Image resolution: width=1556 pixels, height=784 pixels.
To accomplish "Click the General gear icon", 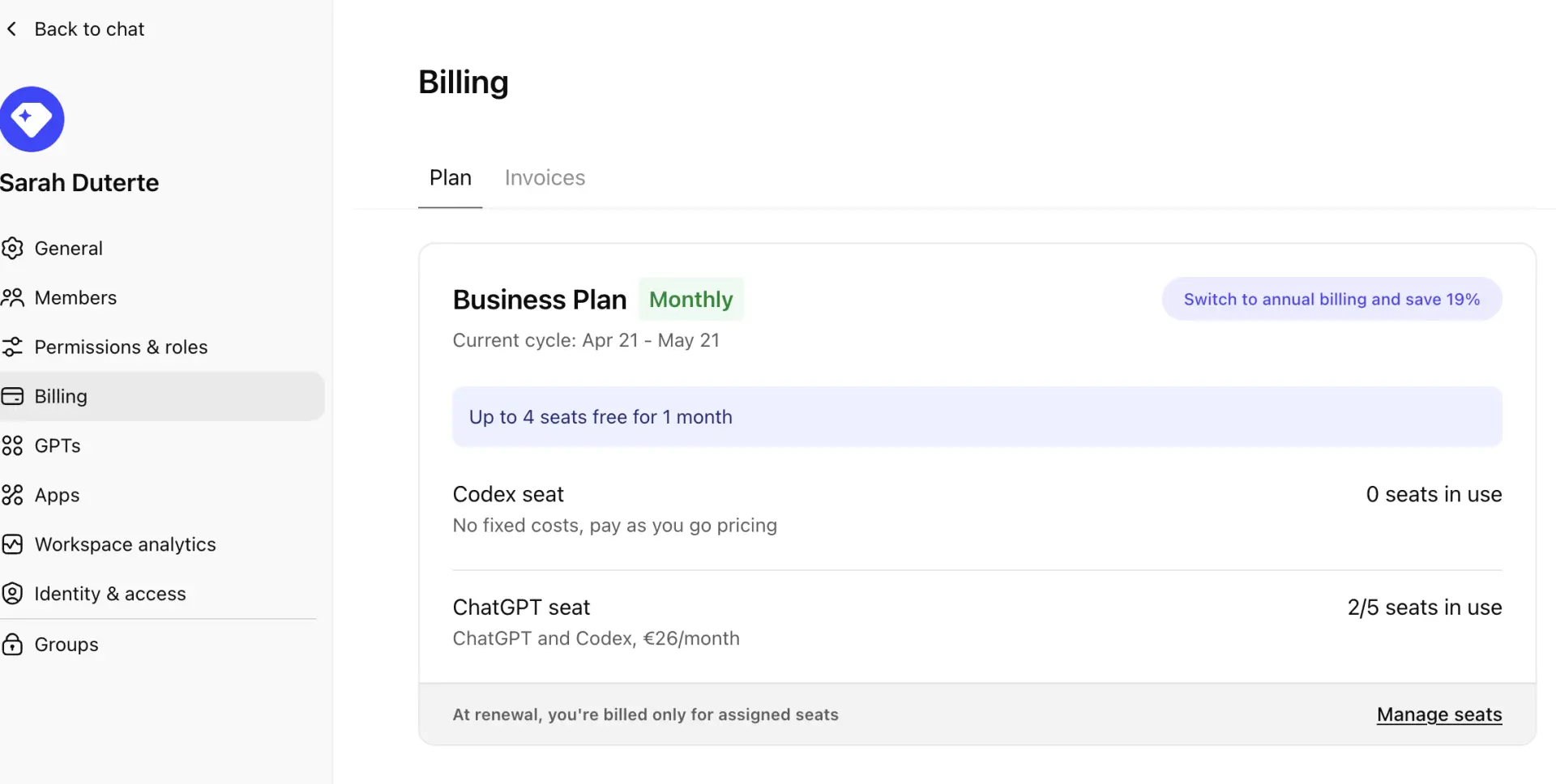I will click(12, 248).
